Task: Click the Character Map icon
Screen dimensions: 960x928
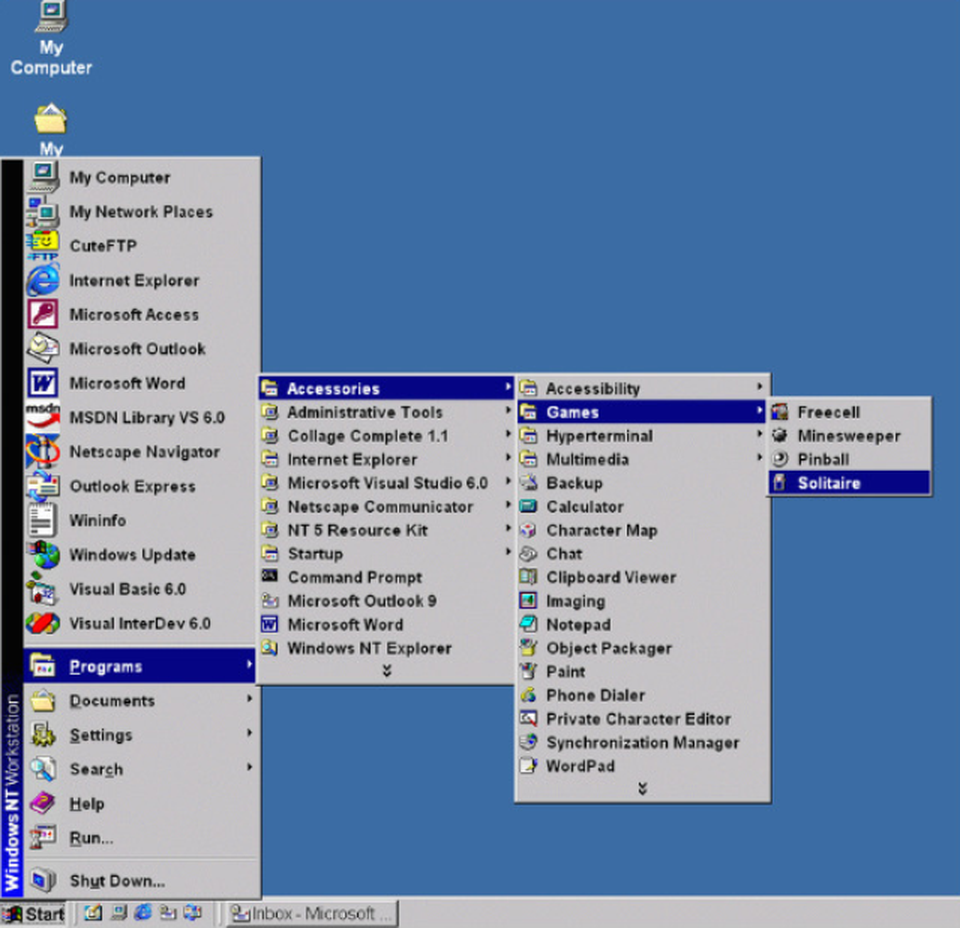Action: coord(528,529)
